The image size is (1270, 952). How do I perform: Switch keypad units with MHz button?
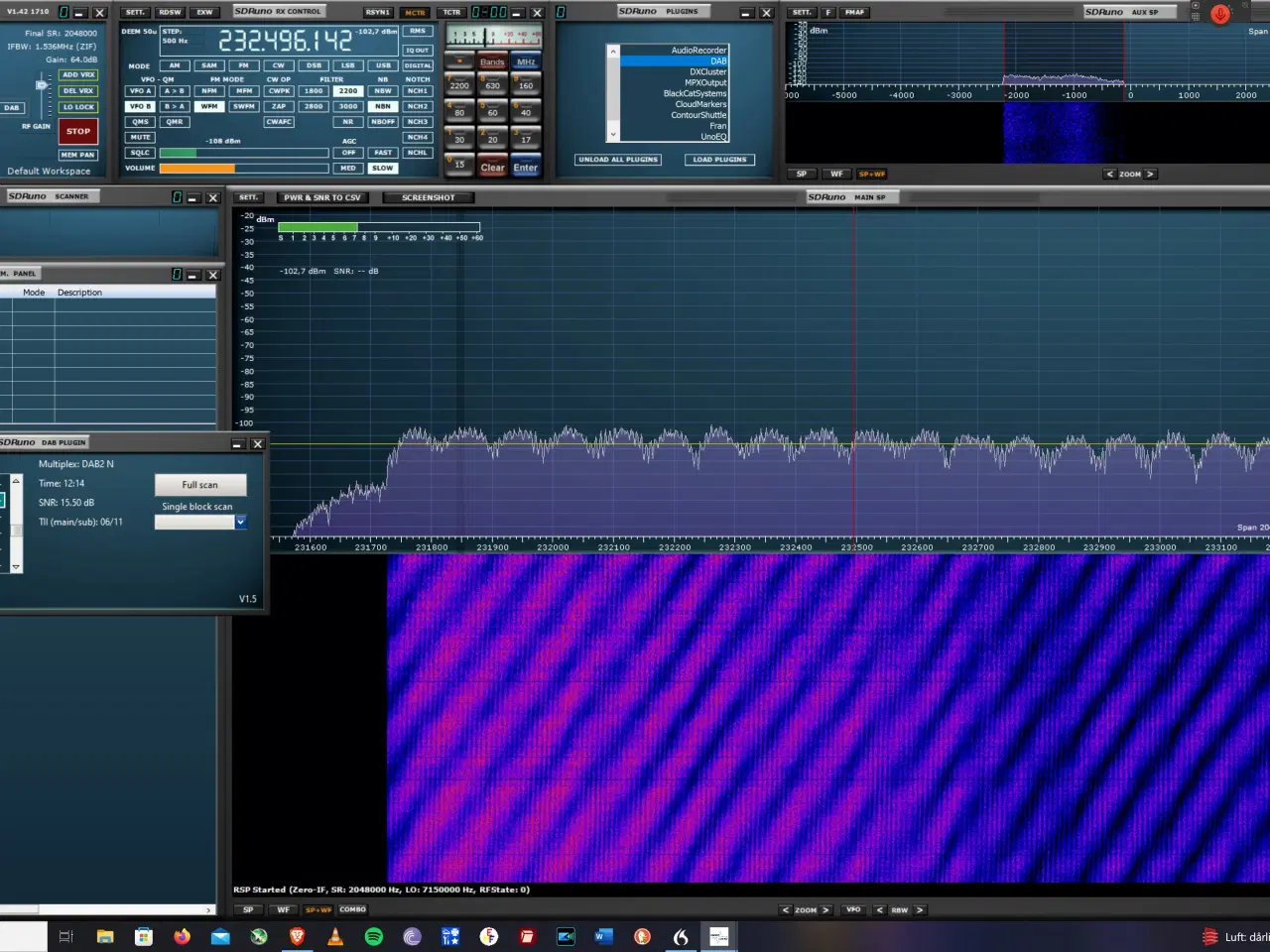[526, 61]
